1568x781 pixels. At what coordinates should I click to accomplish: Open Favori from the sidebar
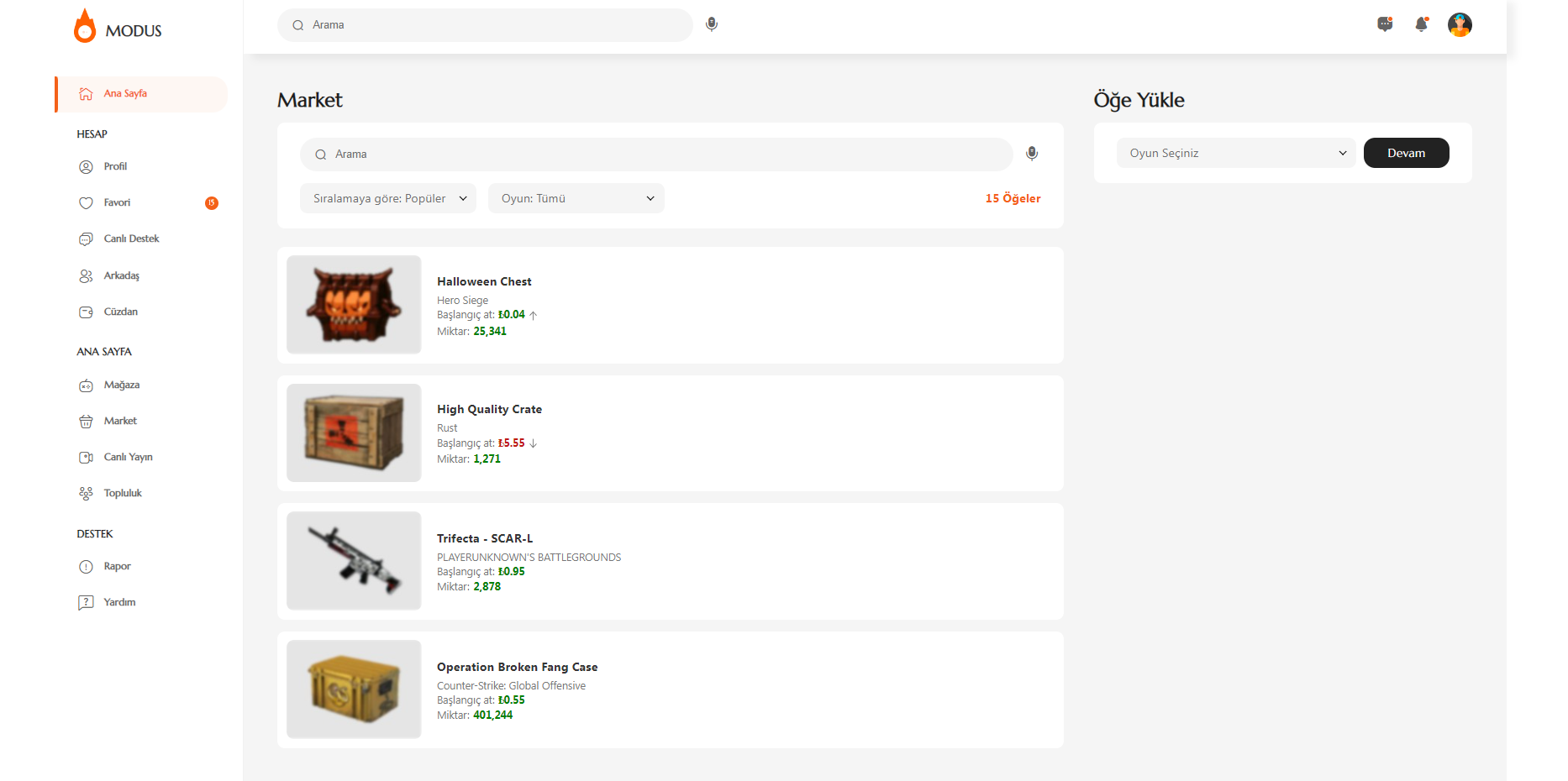pyautogui.click(x=117, y=202)
